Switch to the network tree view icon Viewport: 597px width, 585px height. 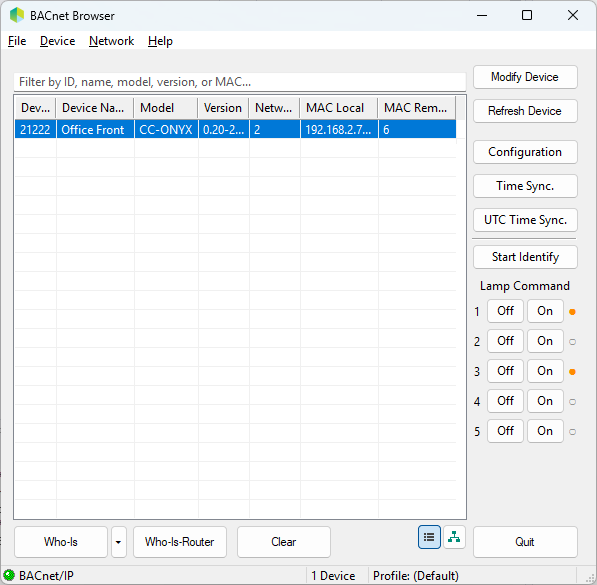click(454, 537)
